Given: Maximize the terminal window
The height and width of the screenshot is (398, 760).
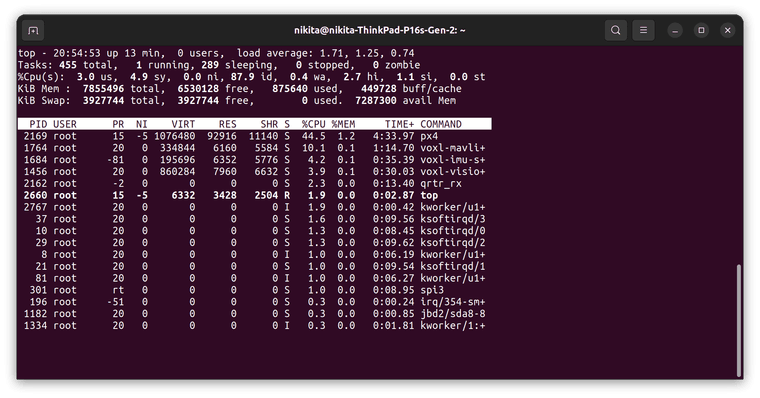Looking at the screenshot, I should [x=701, y=30].
